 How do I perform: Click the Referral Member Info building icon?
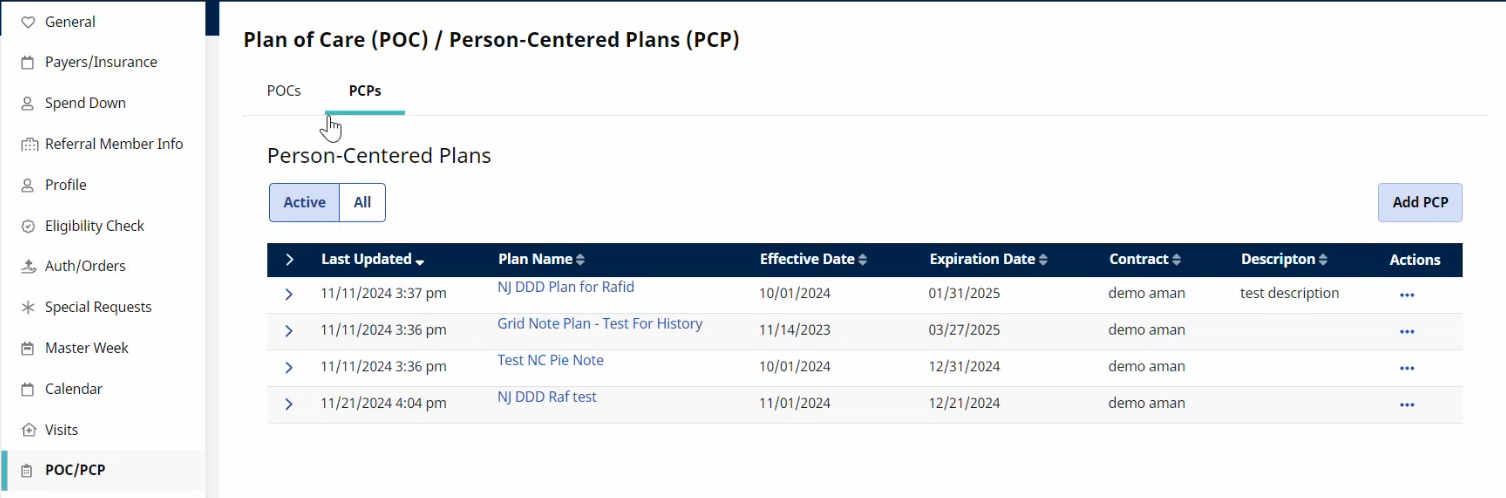point(28,145)
